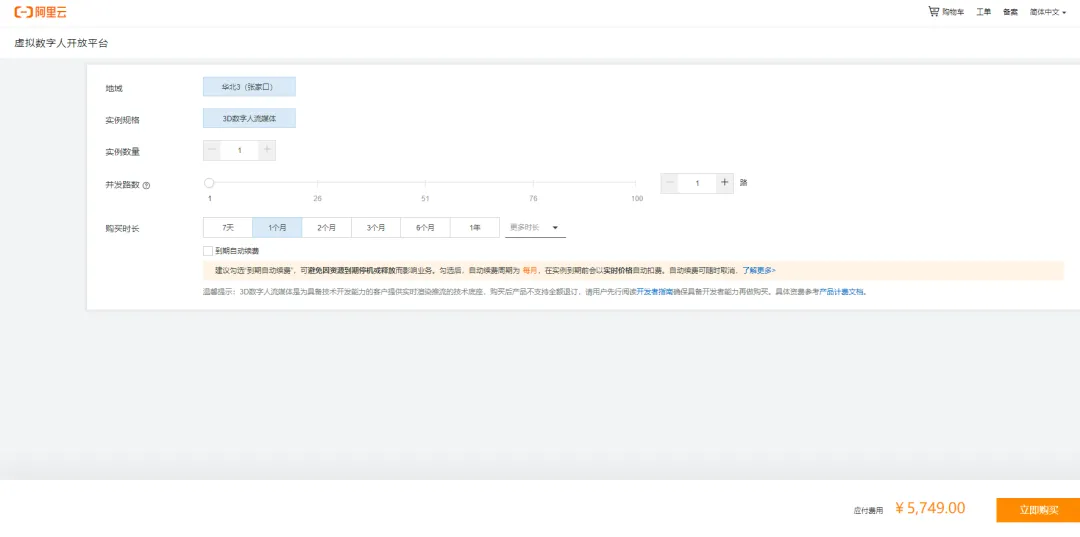Image resolution: width=1080 pixels, height=537 pixels.
Task: Decrease instance quantity with minus button
Action: pyautogui.click(x=212, y=150)
